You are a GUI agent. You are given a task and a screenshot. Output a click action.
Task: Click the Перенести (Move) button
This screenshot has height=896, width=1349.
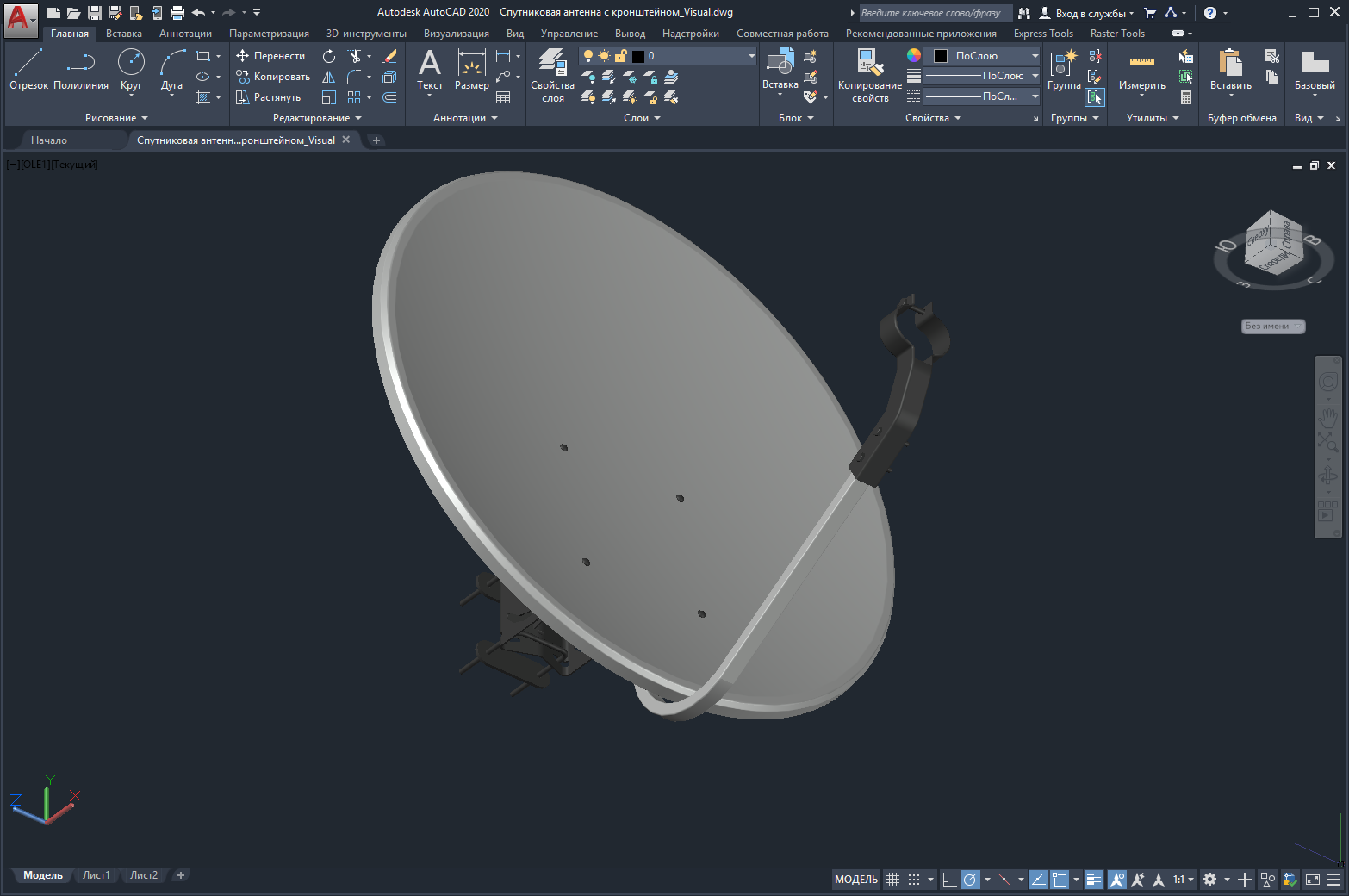tap(270, 56)
